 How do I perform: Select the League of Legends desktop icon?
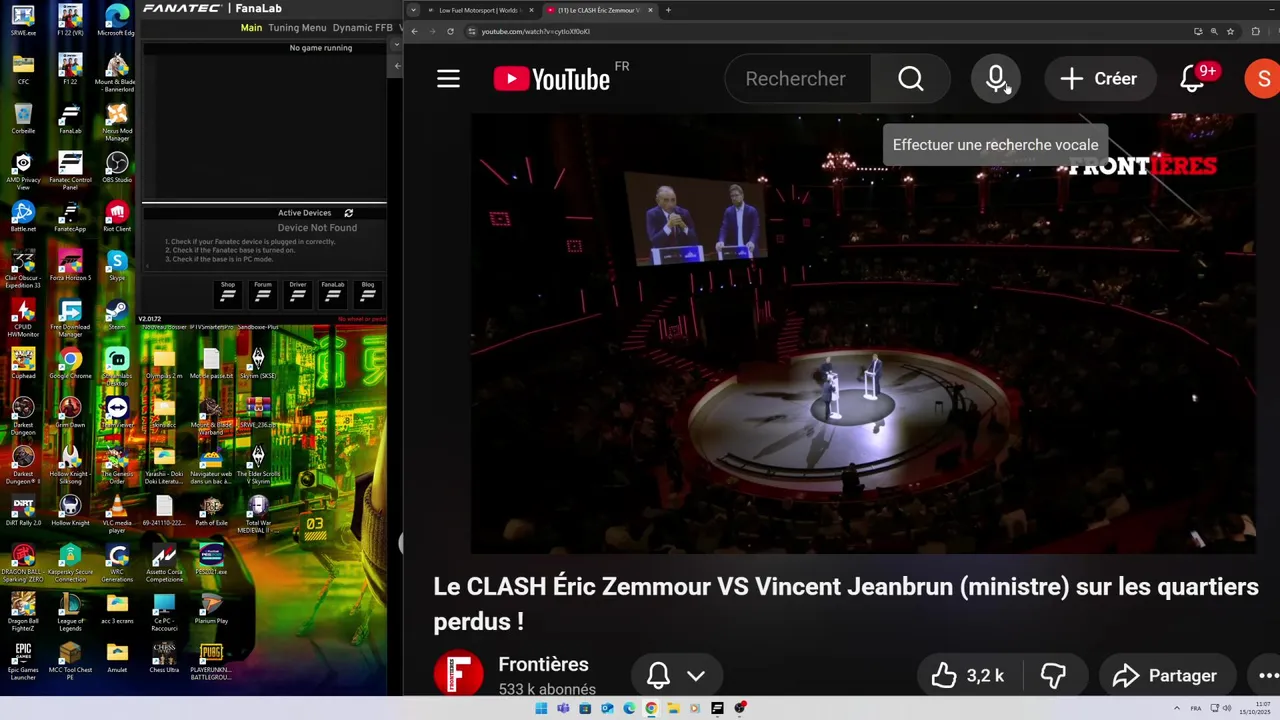pyautogui.click(x=70, y=612)
